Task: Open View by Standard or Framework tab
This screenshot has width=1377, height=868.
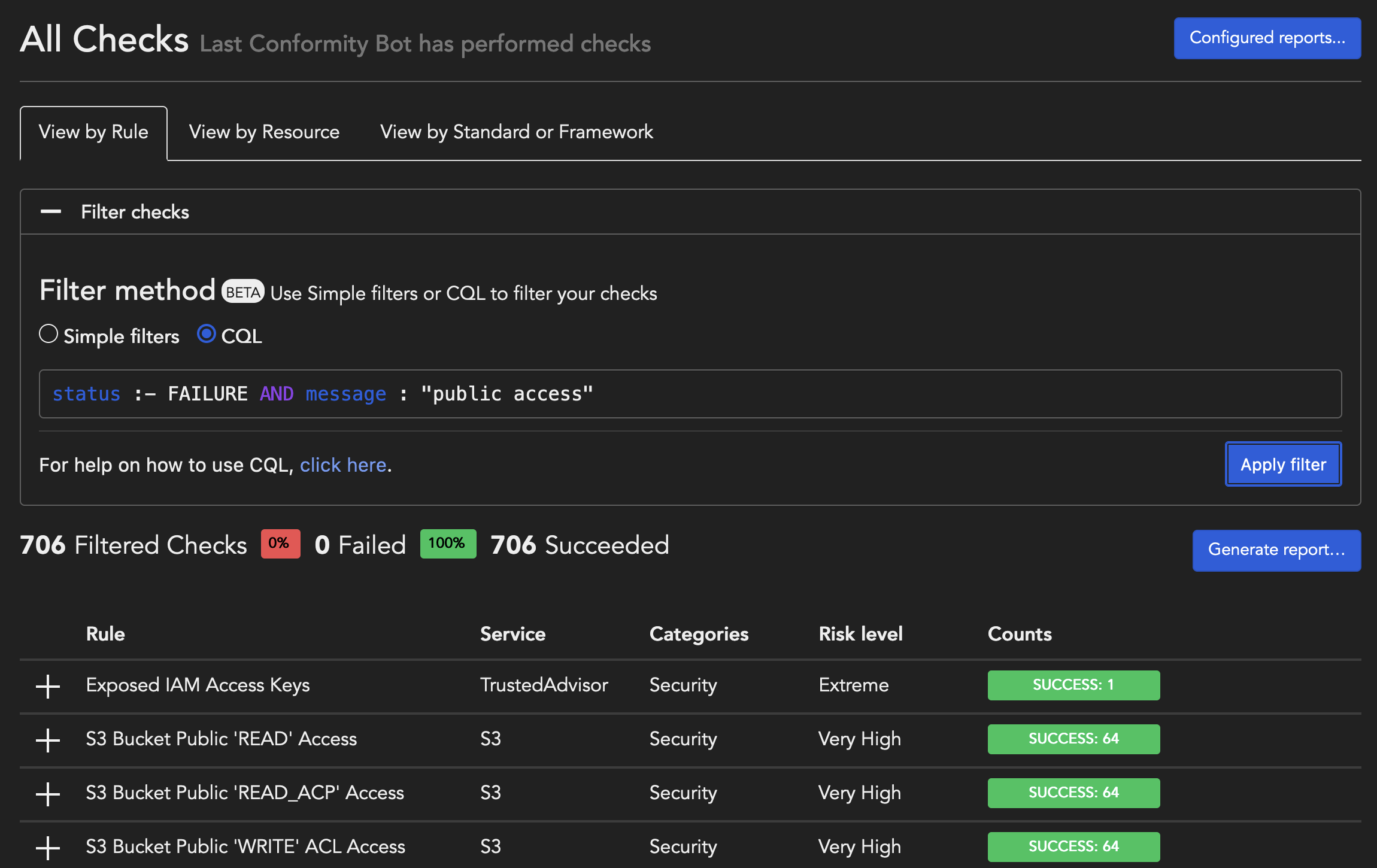Action: [x=516, y=132]
